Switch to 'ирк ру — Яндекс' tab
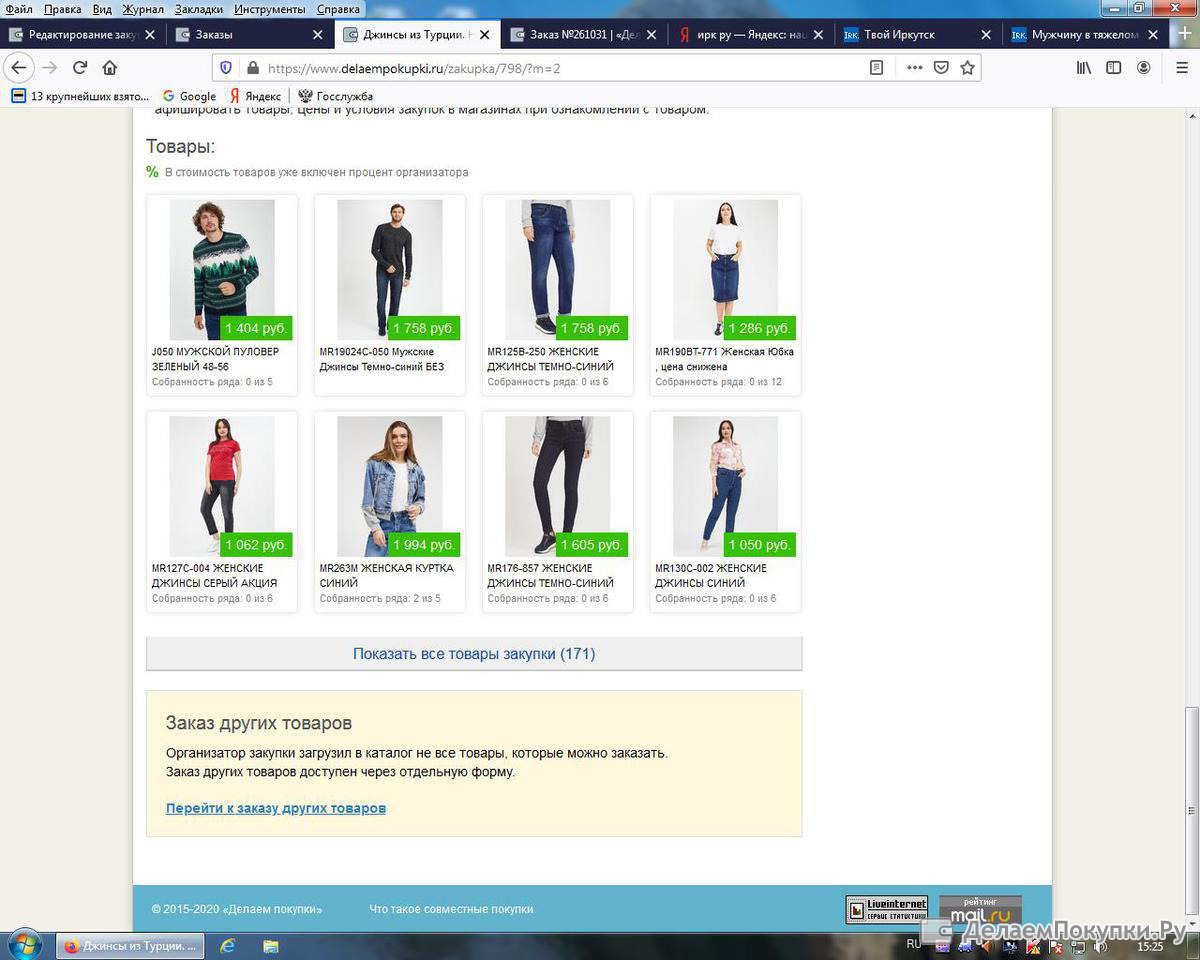 tap(751, 34)
